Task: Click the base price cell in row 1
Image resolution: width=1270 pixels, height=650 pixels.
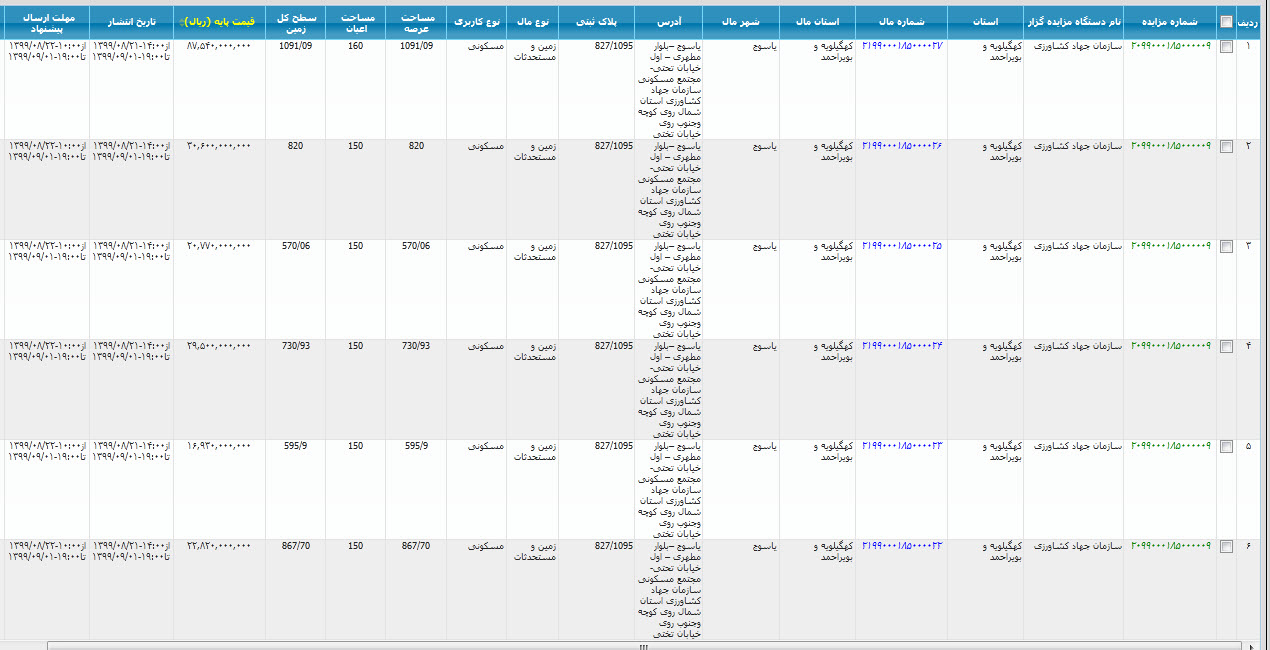Action: point(218,46)
